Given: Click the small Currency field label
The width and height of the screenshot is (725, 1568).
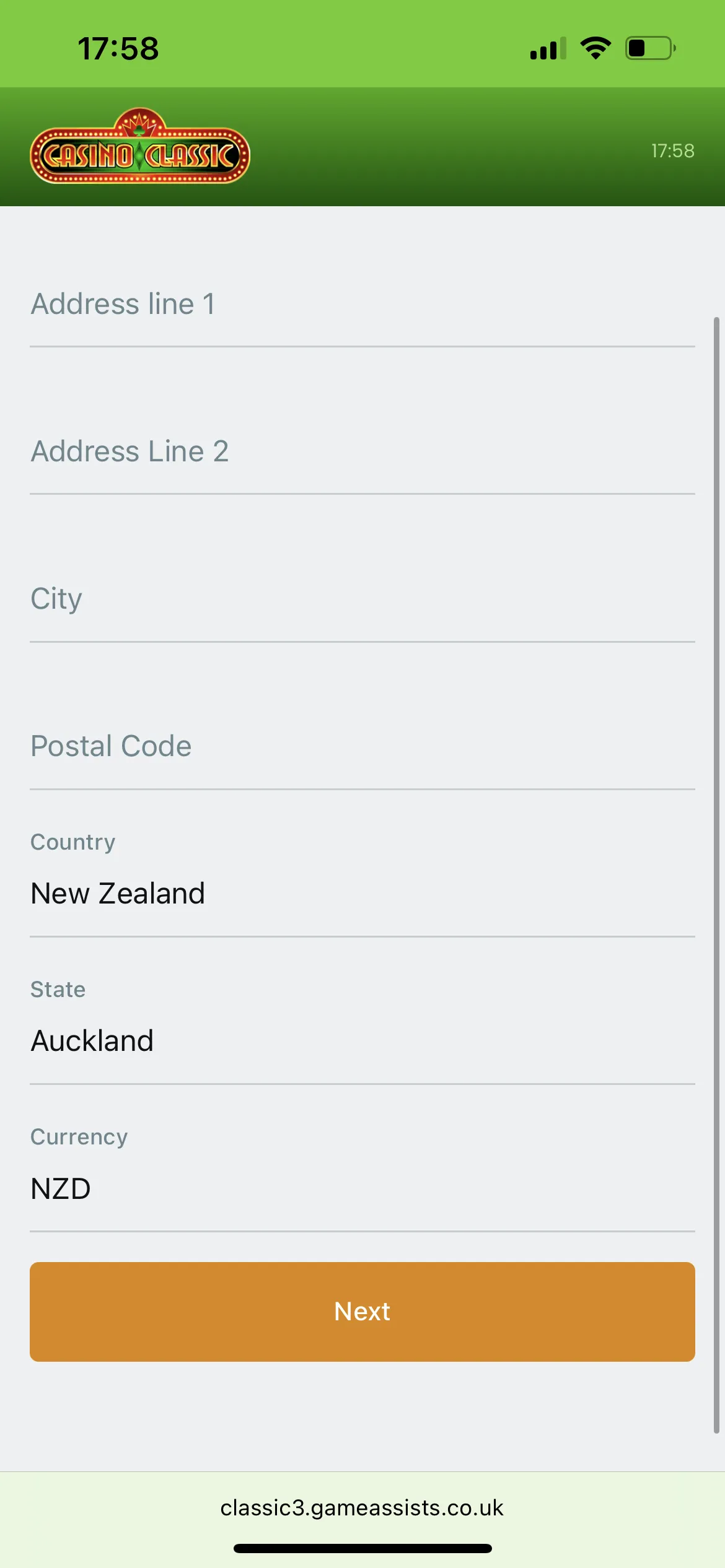Looking at the screenshot, I should tap(79, 1137).
